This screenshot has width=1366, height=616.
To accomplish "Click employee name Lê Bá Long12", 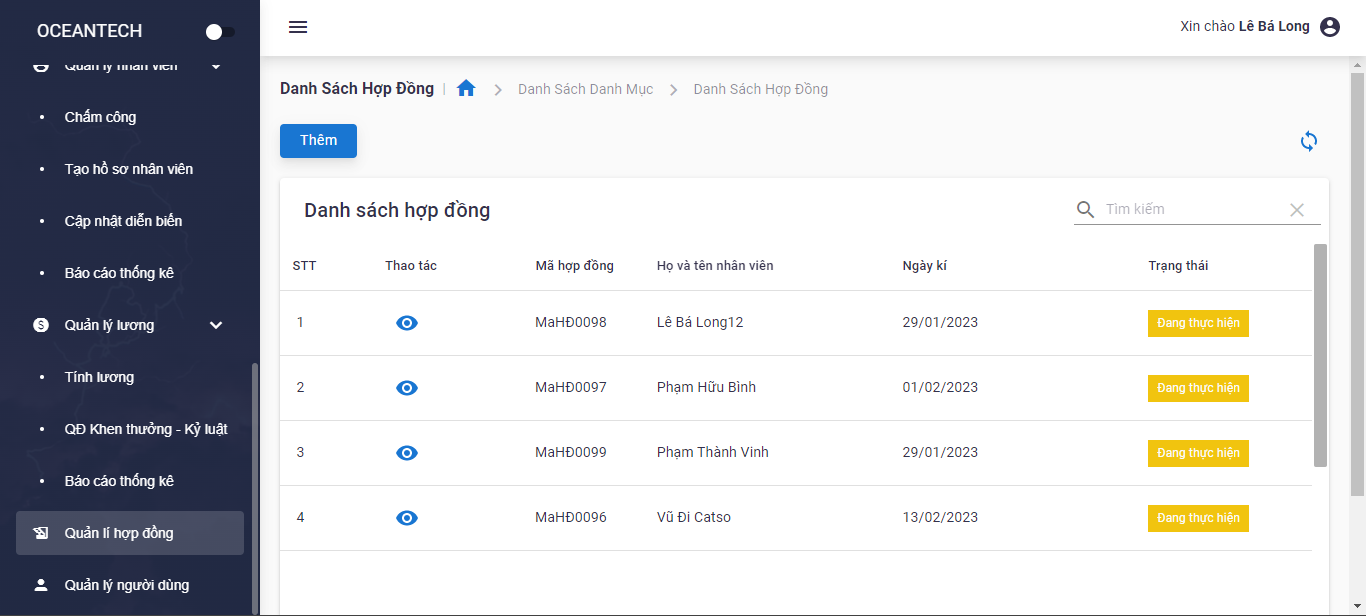I will pyautogui.click(x=700, y=323).
